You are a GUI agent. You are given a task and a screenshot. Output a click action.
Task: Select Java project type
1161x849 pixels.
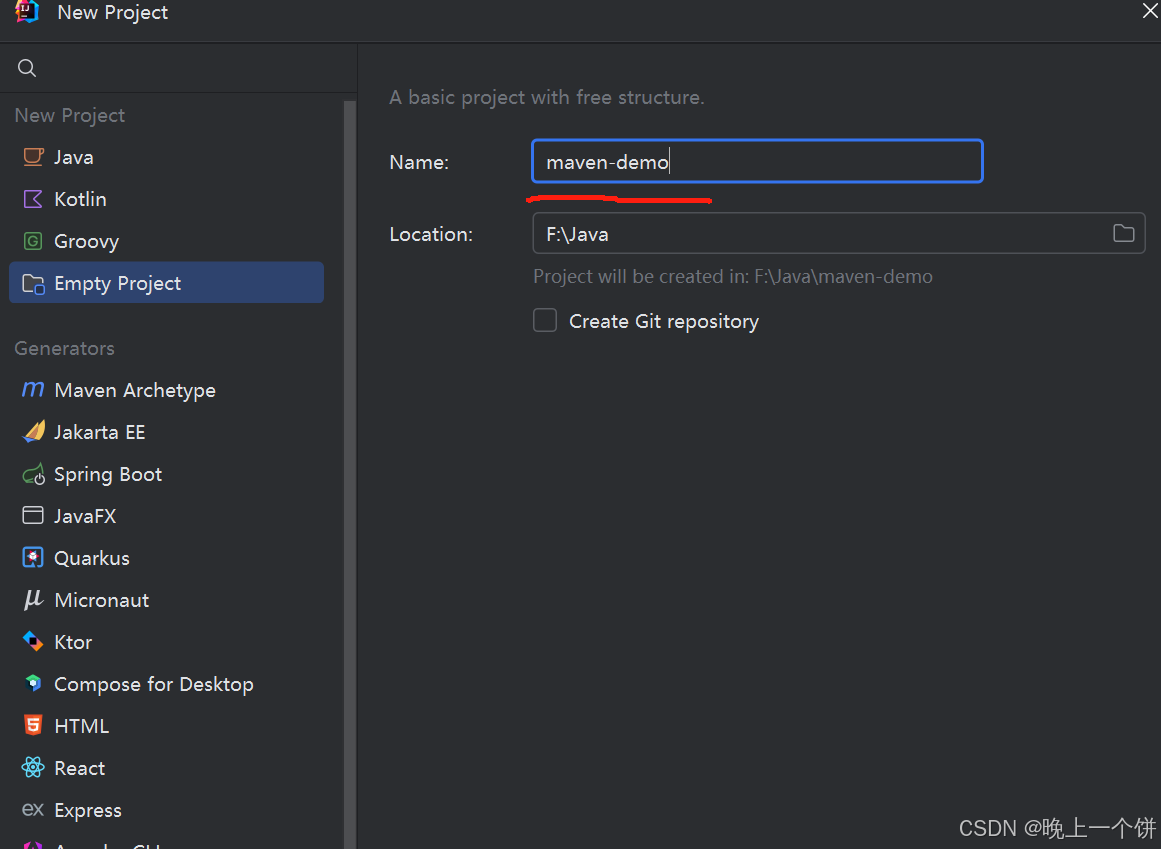(x=167, y=157)
